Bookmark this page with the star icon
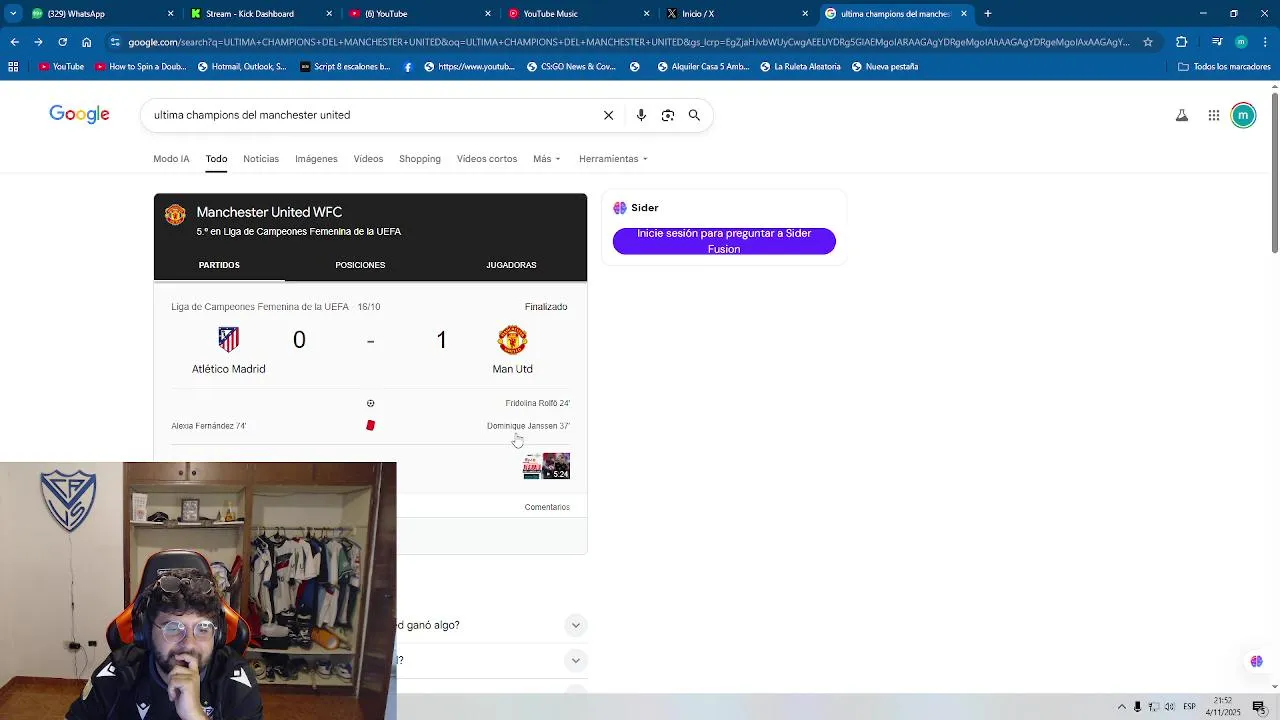Image resolution: width=1280 pixels, height=720 pixels. [x=1148, y=42]
